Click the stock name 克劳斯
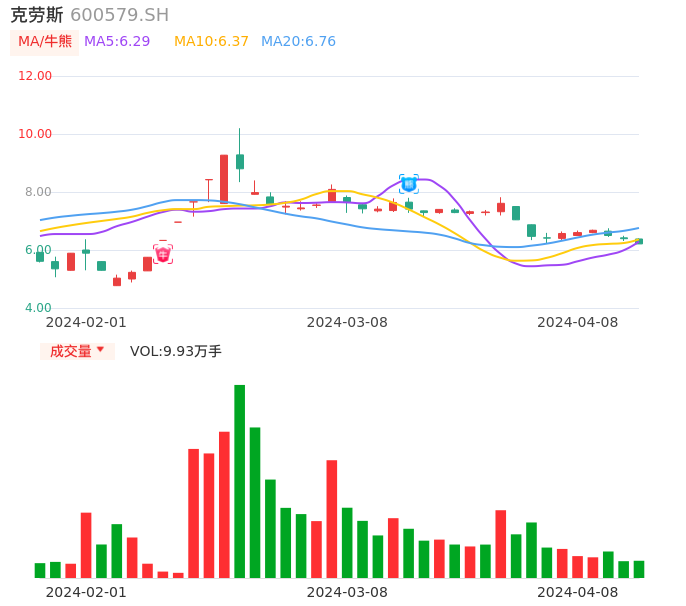Screen dimensions: 686x606 (36, 15)
